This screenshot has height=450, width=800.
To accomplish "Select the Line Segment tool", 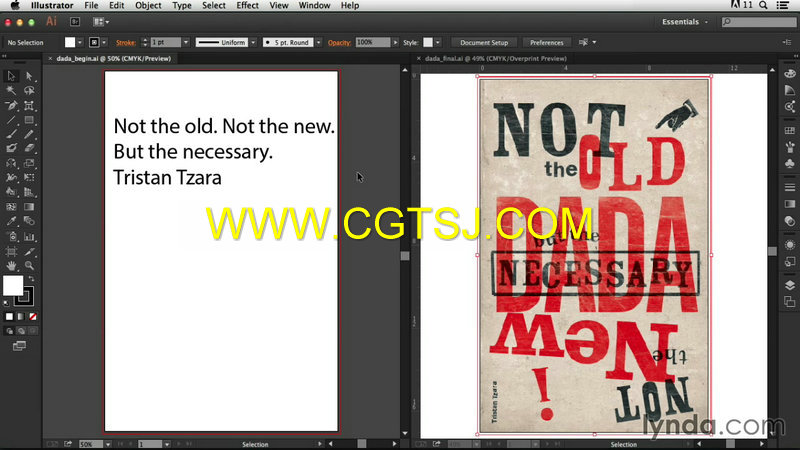I will tap(11, 120).
